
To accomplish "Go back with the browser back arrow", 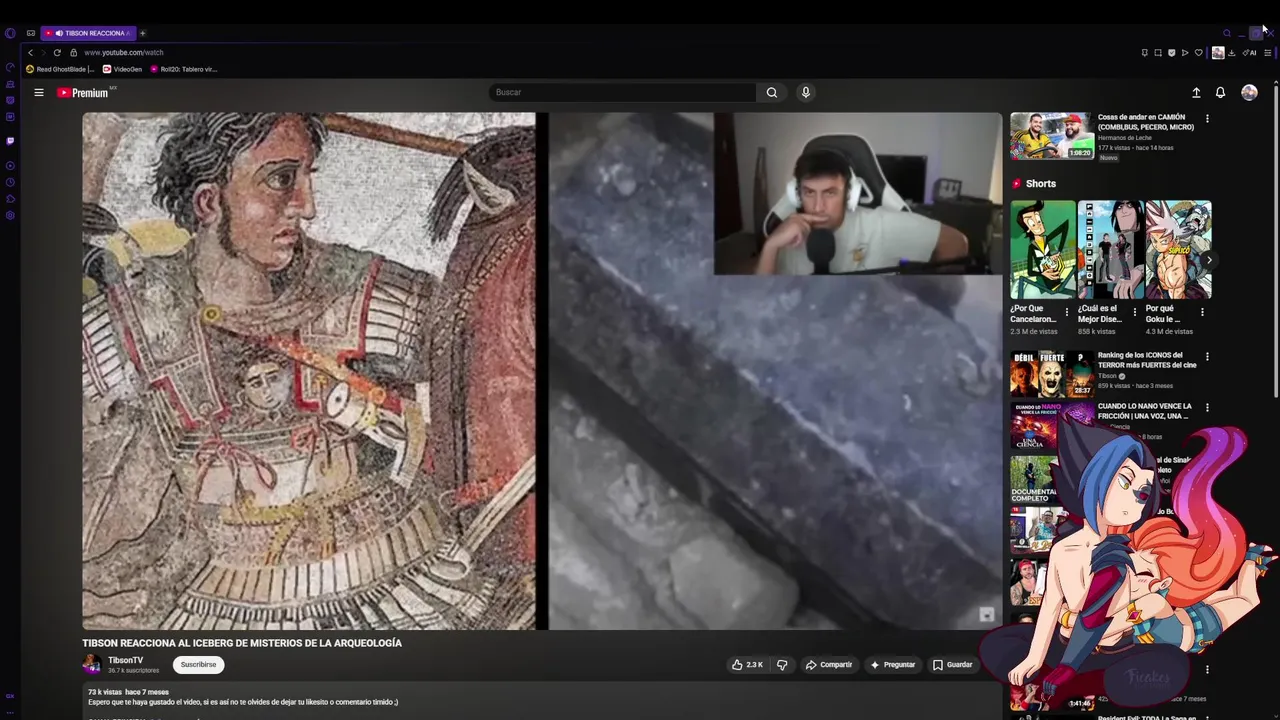I will (x=30, y=52).
